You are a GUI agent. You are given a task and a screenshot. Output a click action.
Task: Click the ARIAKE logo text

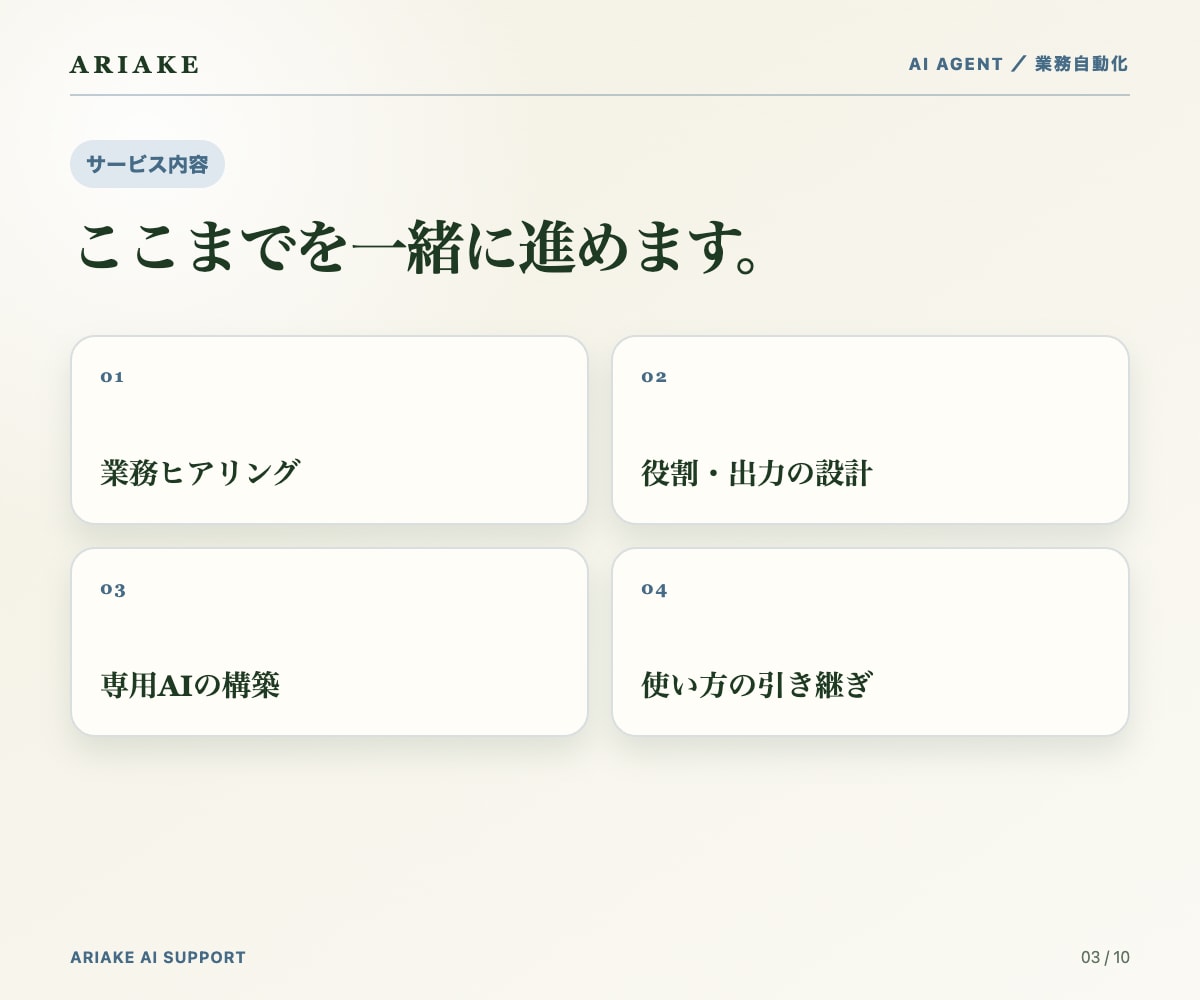[135, 65]
